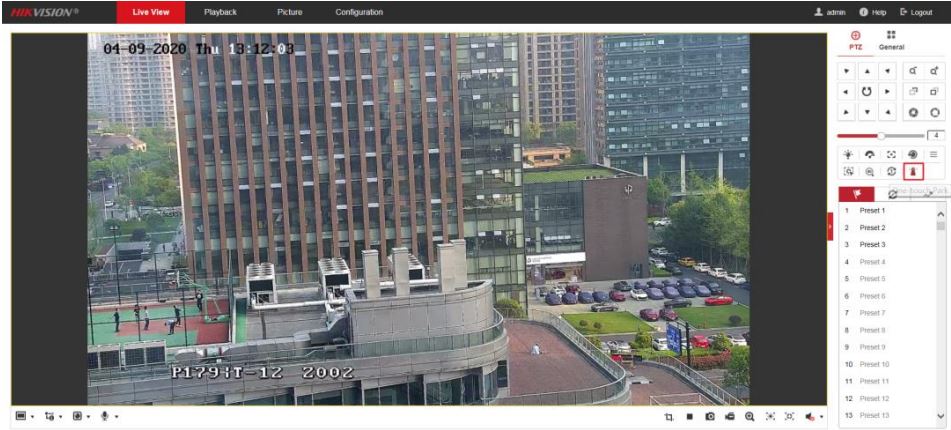The height and width of the screenshot is (430, 951).
Task: Move camera up-left with diagonal PTZ arrow
Action: (846, 72)
